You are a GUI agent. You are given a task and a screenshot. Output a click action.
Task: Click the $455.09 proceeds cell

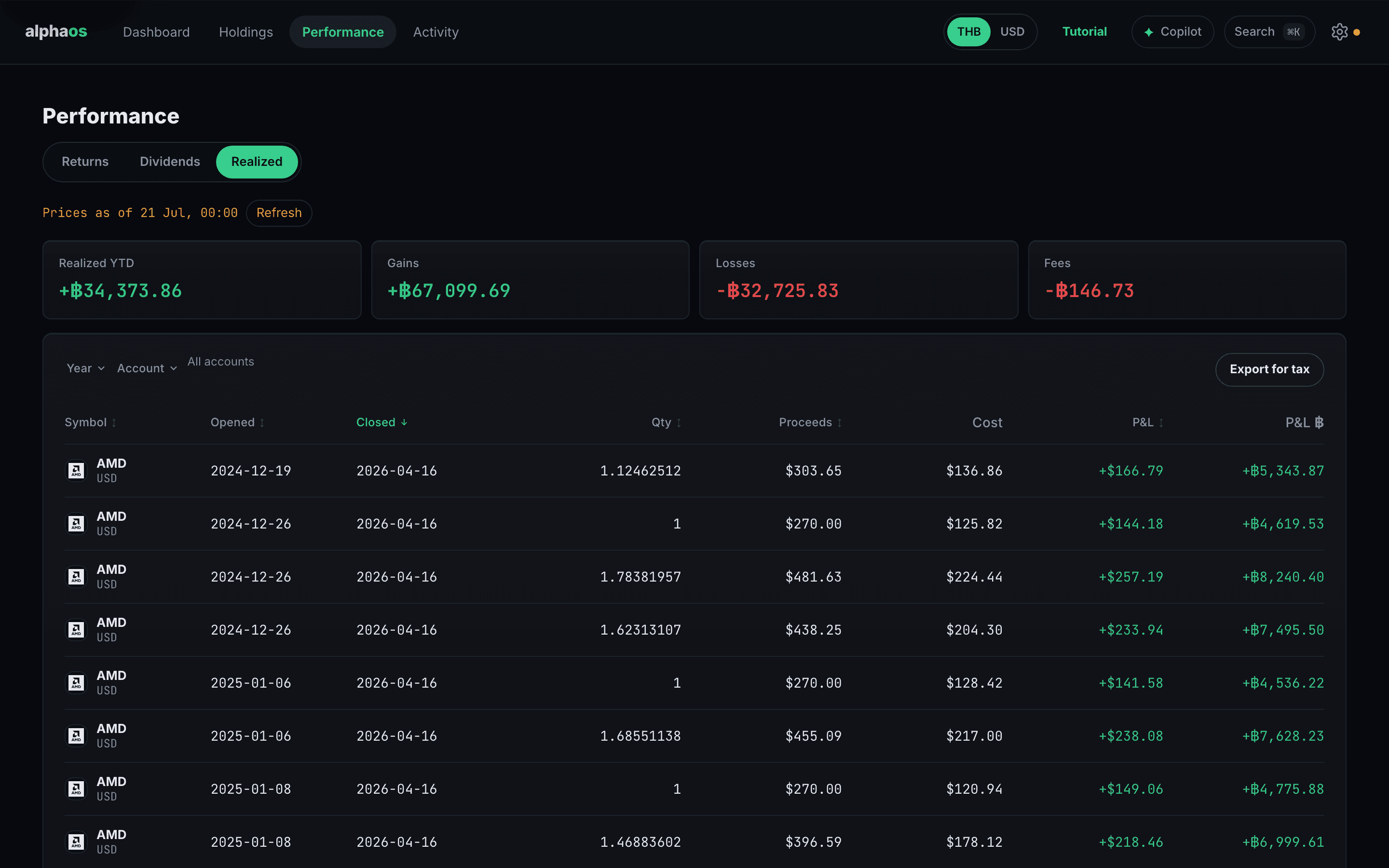(813, 736)
